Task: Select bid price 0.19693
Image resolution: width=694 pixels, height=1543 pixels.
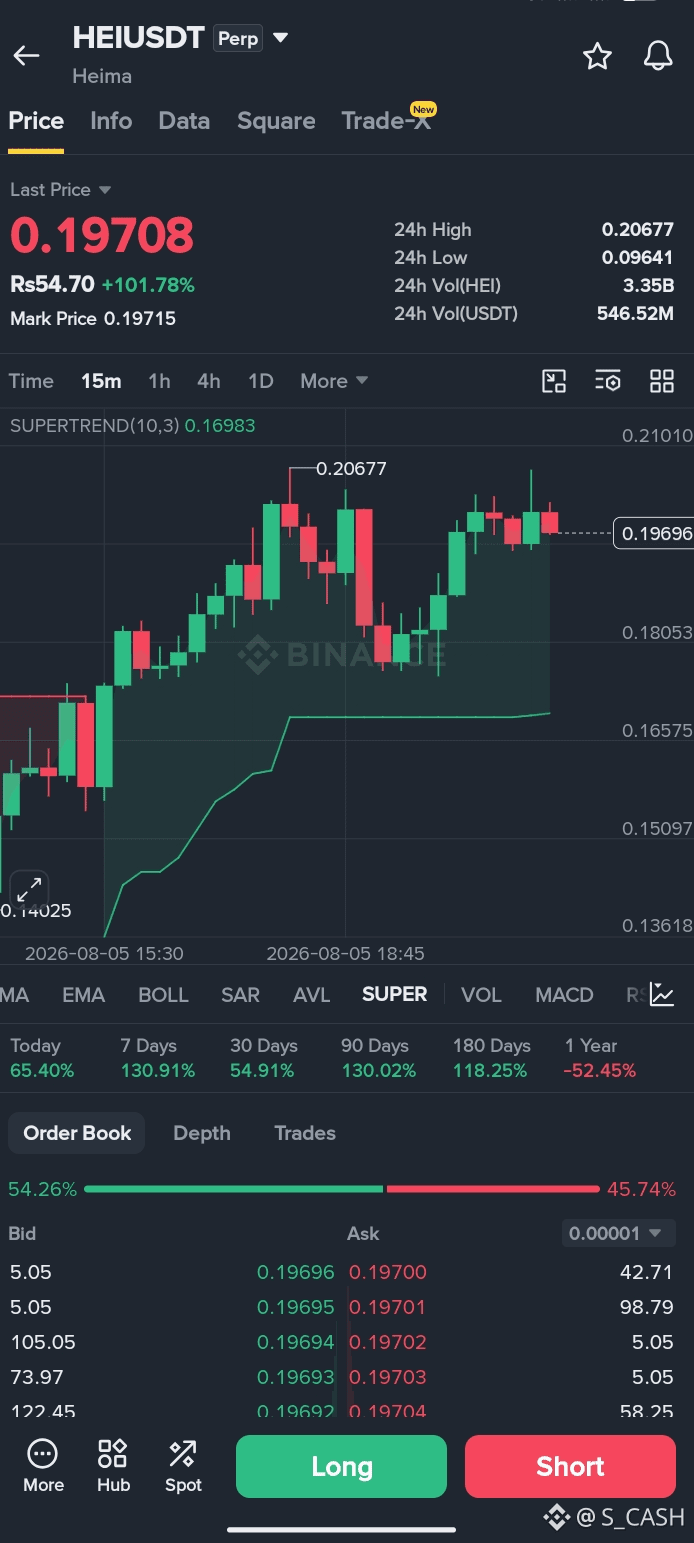Action: pos(295,1377)
